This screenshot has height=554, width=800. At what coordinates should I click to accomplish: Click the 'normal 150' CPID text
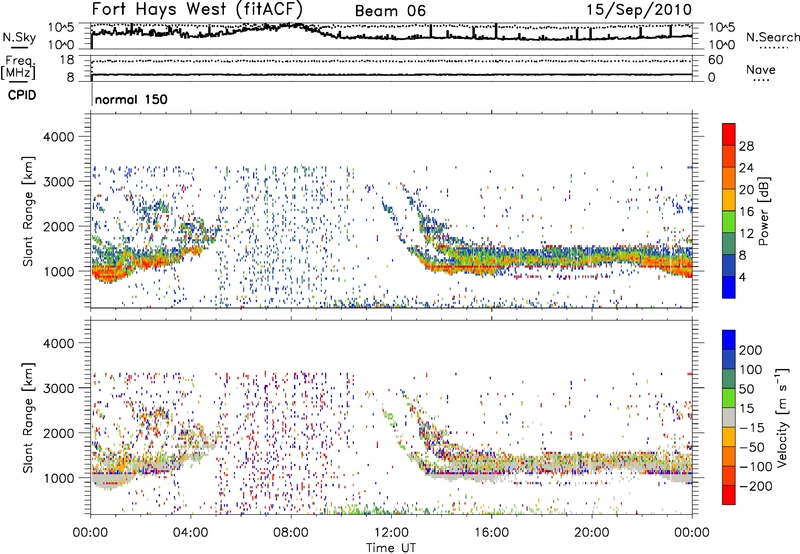tap(131, 99)
